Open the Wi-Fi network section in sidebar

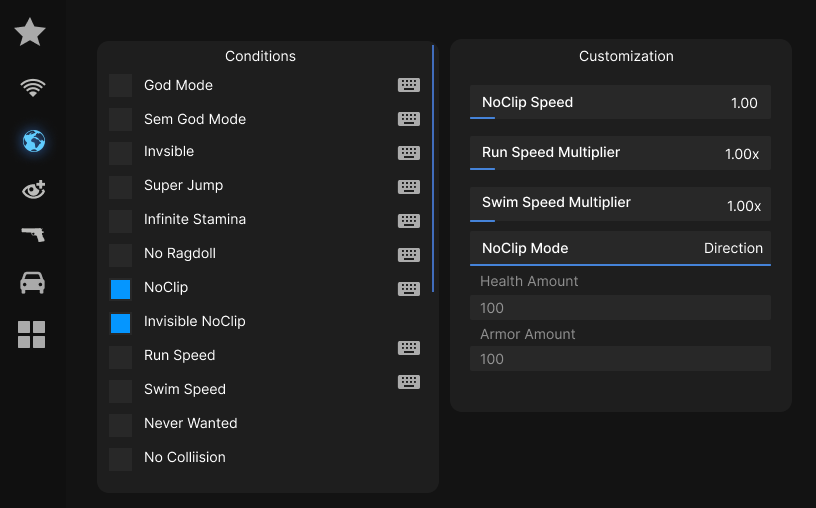point(33,88)
